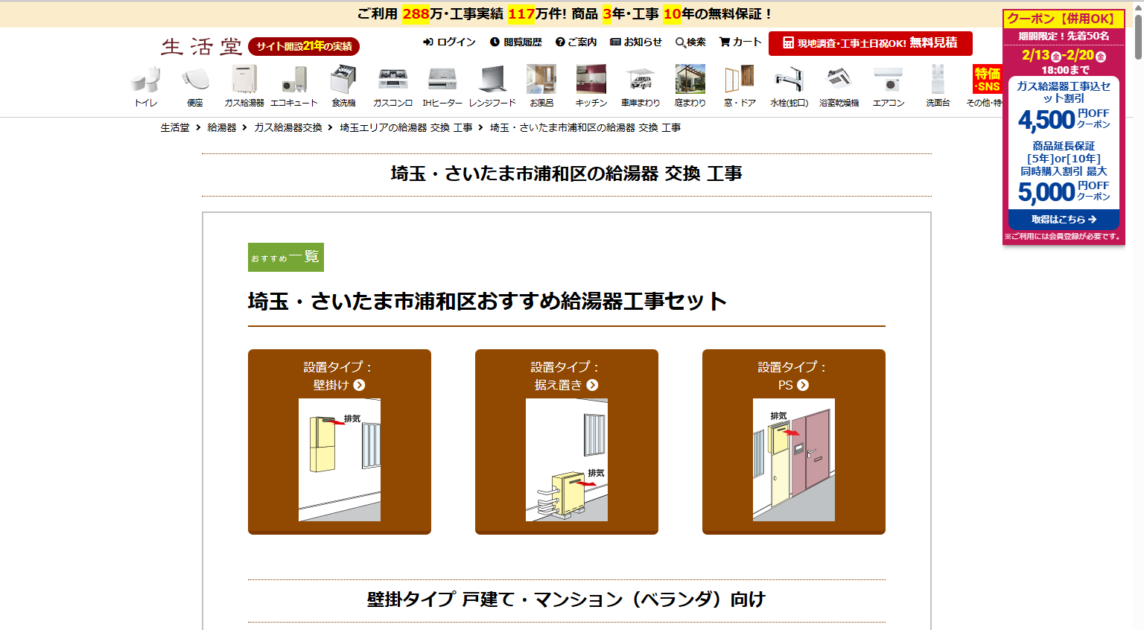
Task: Click the エアコン air conditioner icon
Action: 888,86
